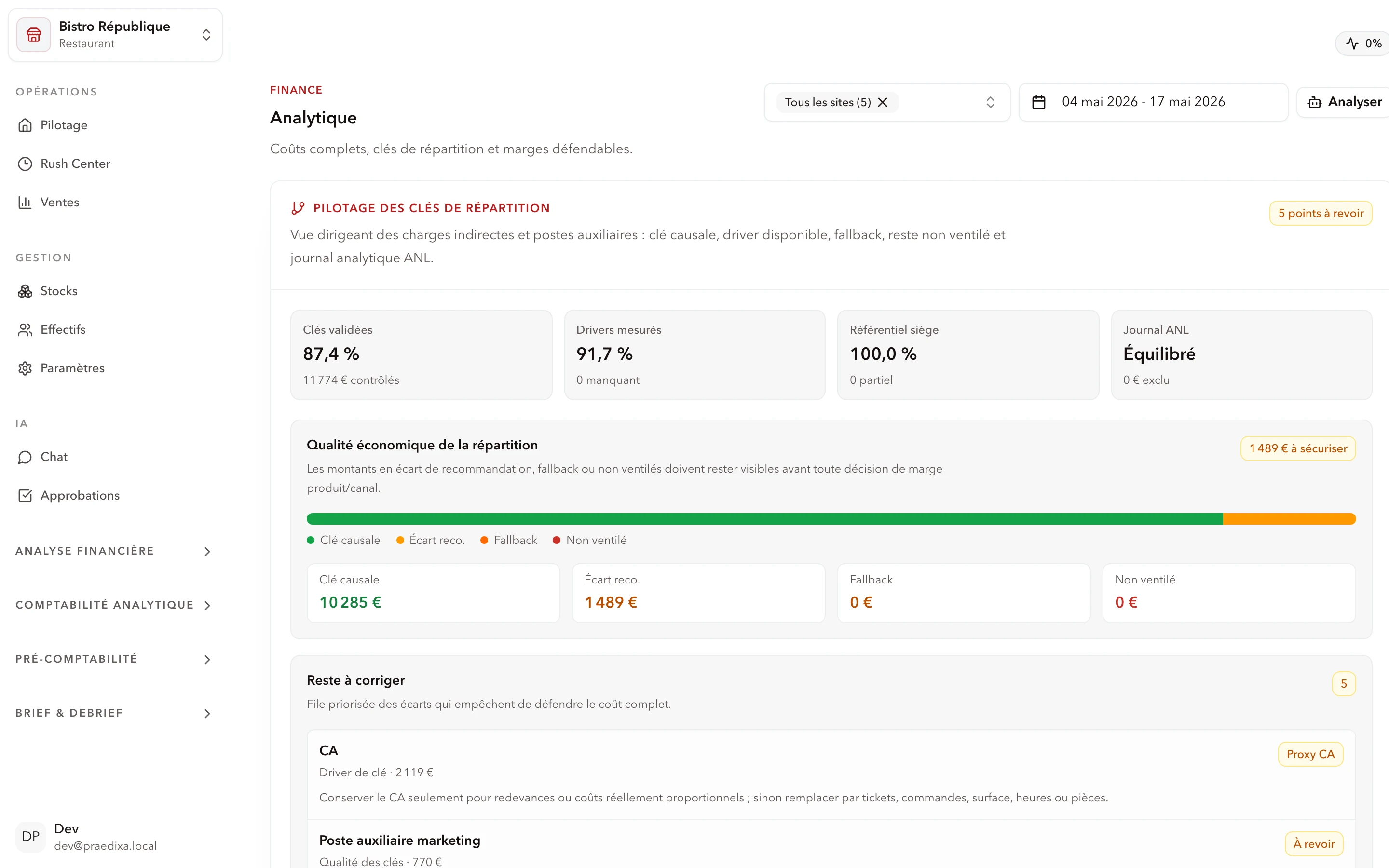Click the Ventes bar chart icon

[x=25, y=202]
